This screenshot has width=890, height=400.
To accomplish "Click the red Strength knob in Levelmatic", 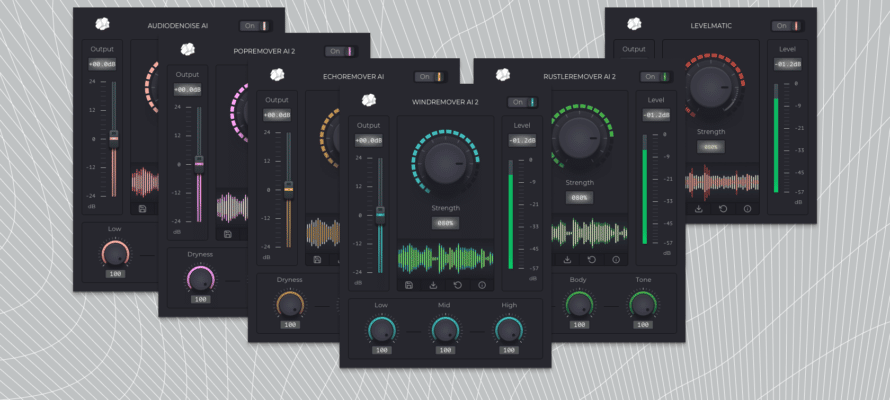I will tap(712, 87).
